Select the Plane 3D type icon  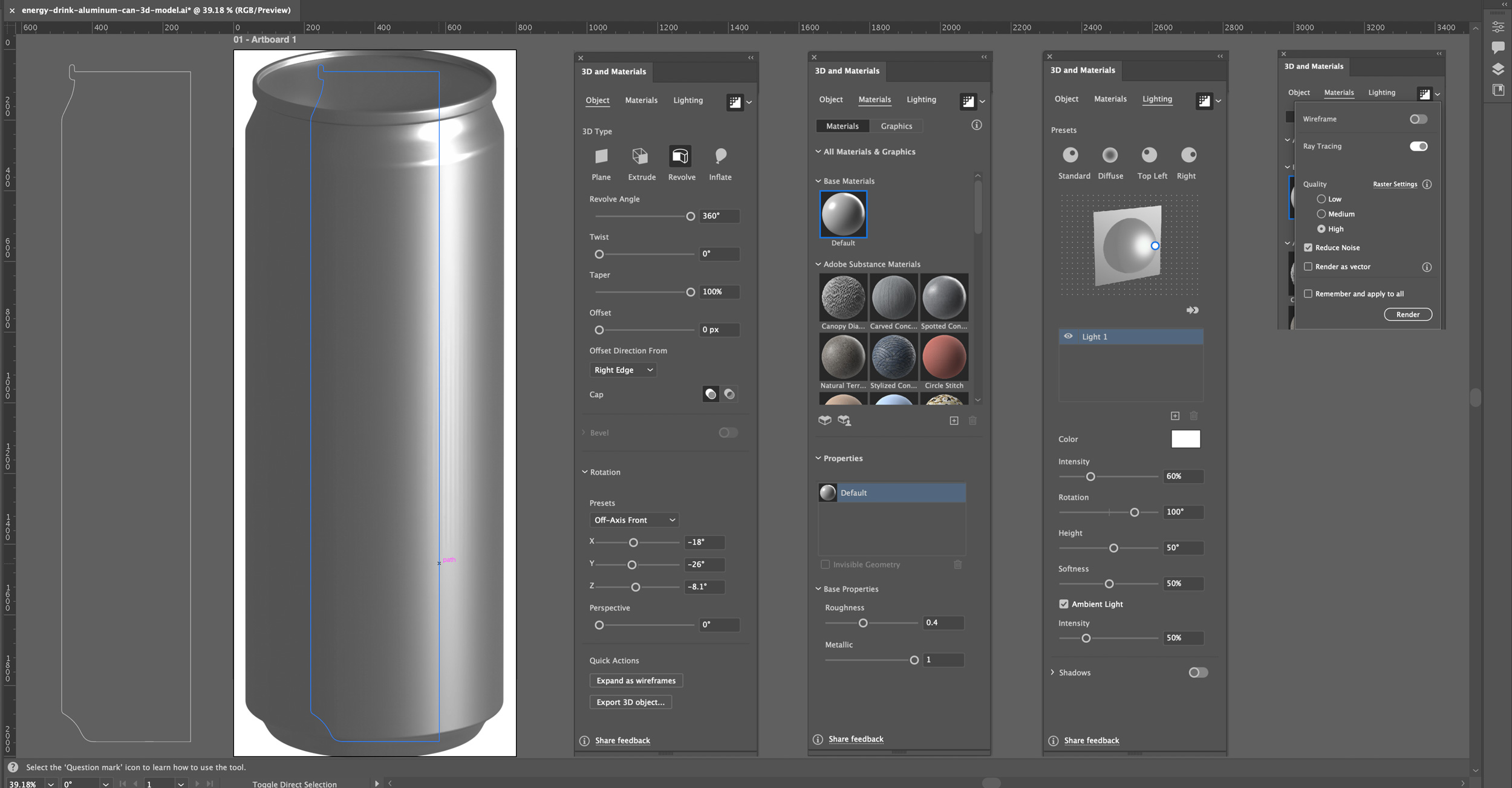[x=601, y=157]
